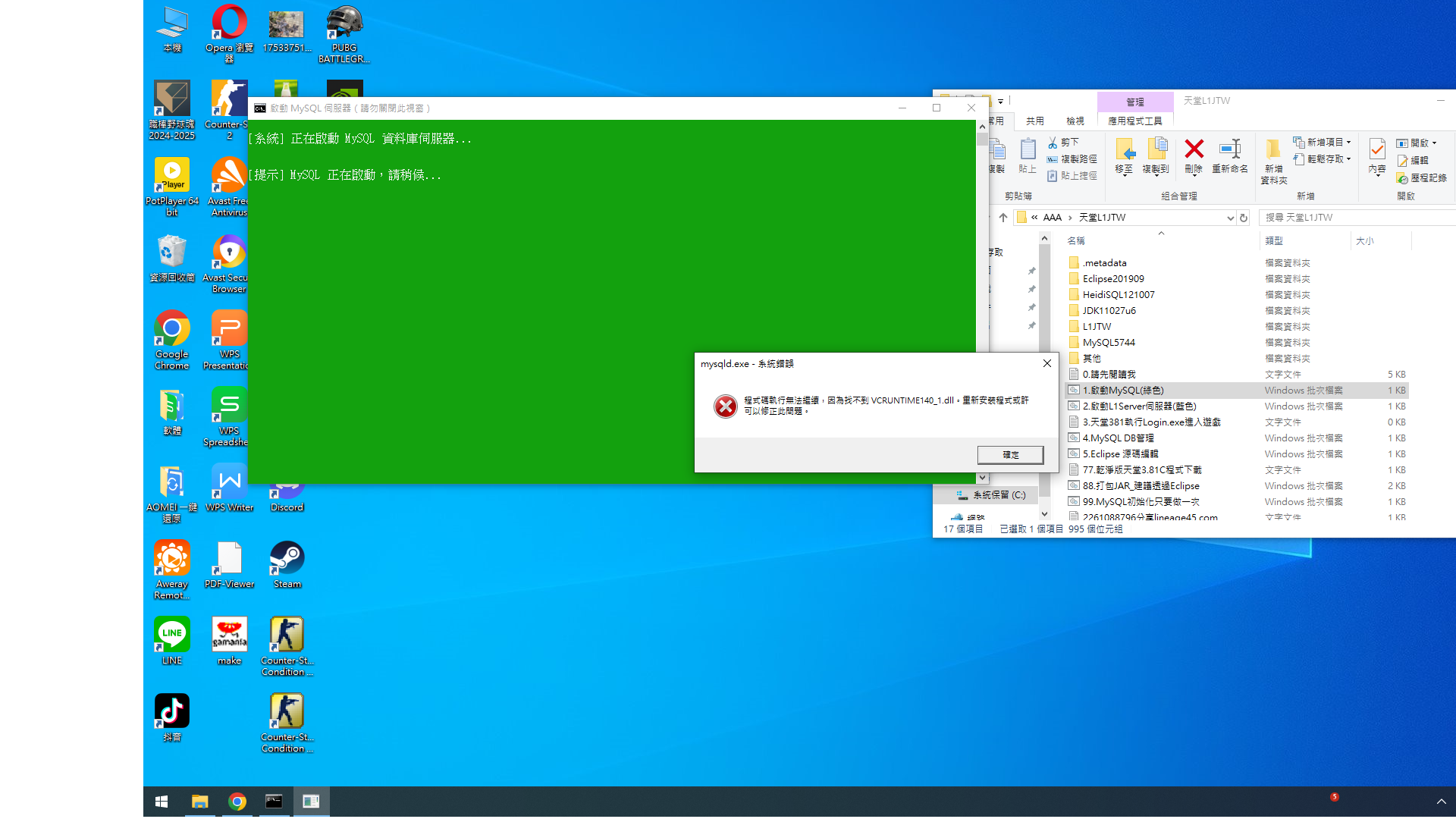Click the Properties (內容) ribbon icon
This screenshot has width=1456, height=819.
click(x=1377, y=156)
